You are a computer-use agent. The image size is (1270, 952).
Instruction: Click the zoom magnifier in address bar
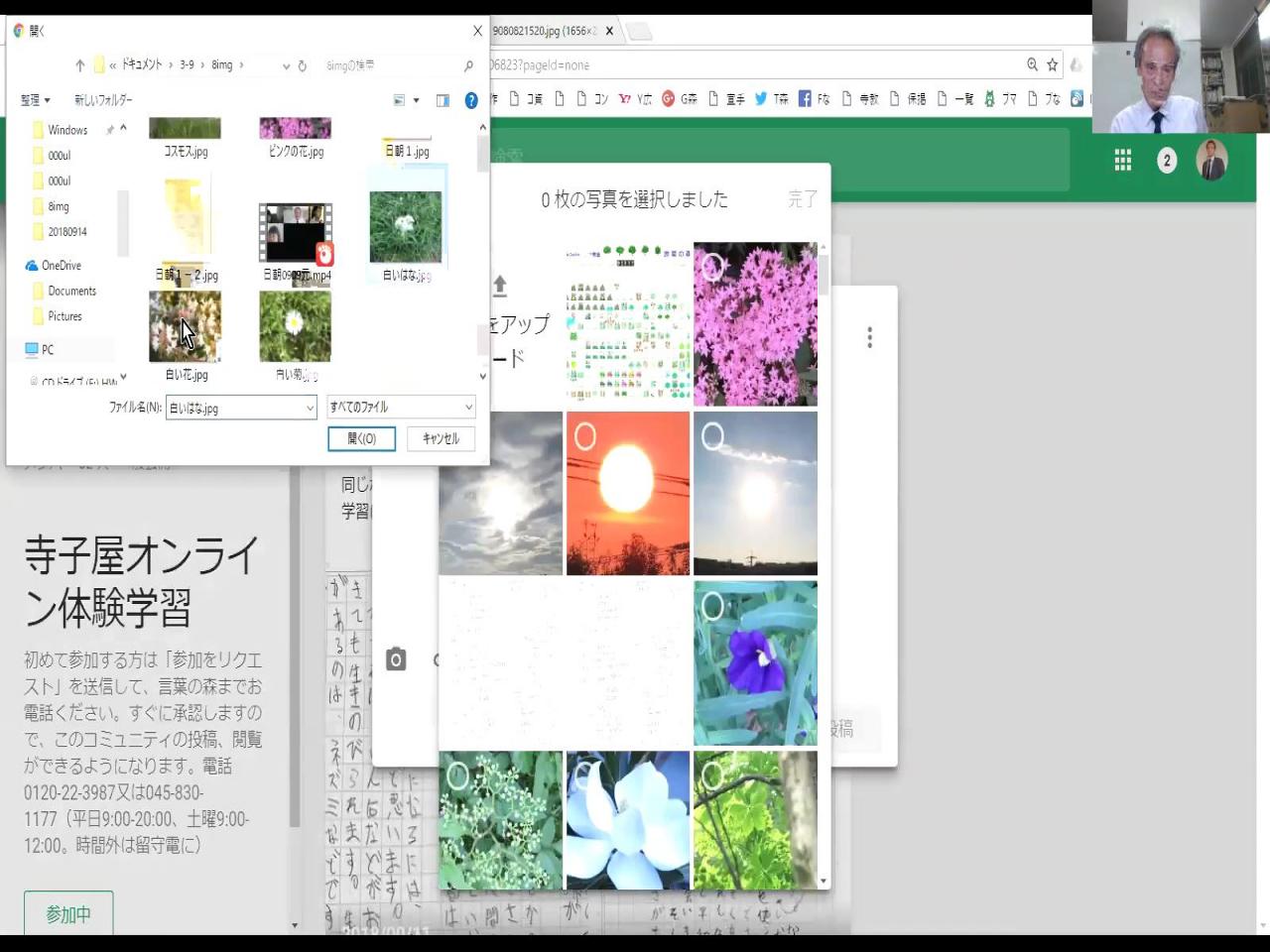[x=1032, y=64]
